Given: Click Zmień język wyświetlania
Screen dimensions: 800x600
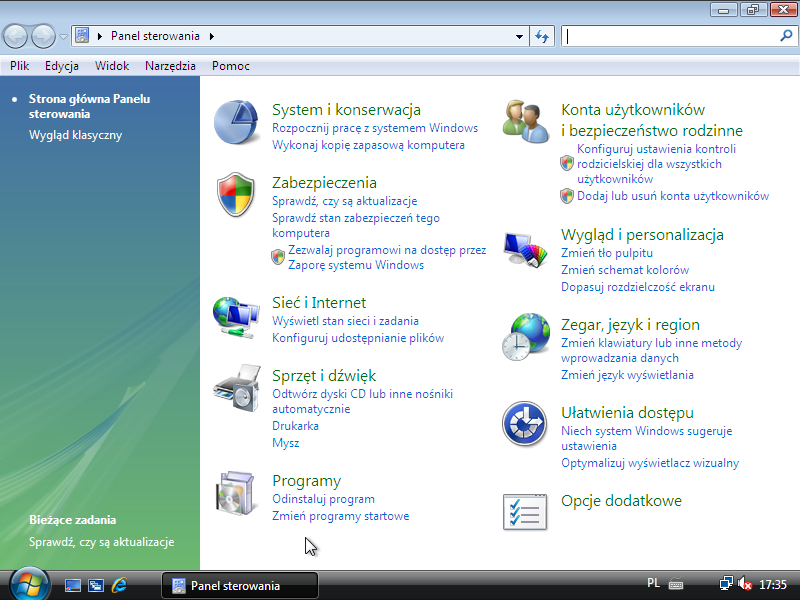Looking at the screenshot, I should point(628,375).
